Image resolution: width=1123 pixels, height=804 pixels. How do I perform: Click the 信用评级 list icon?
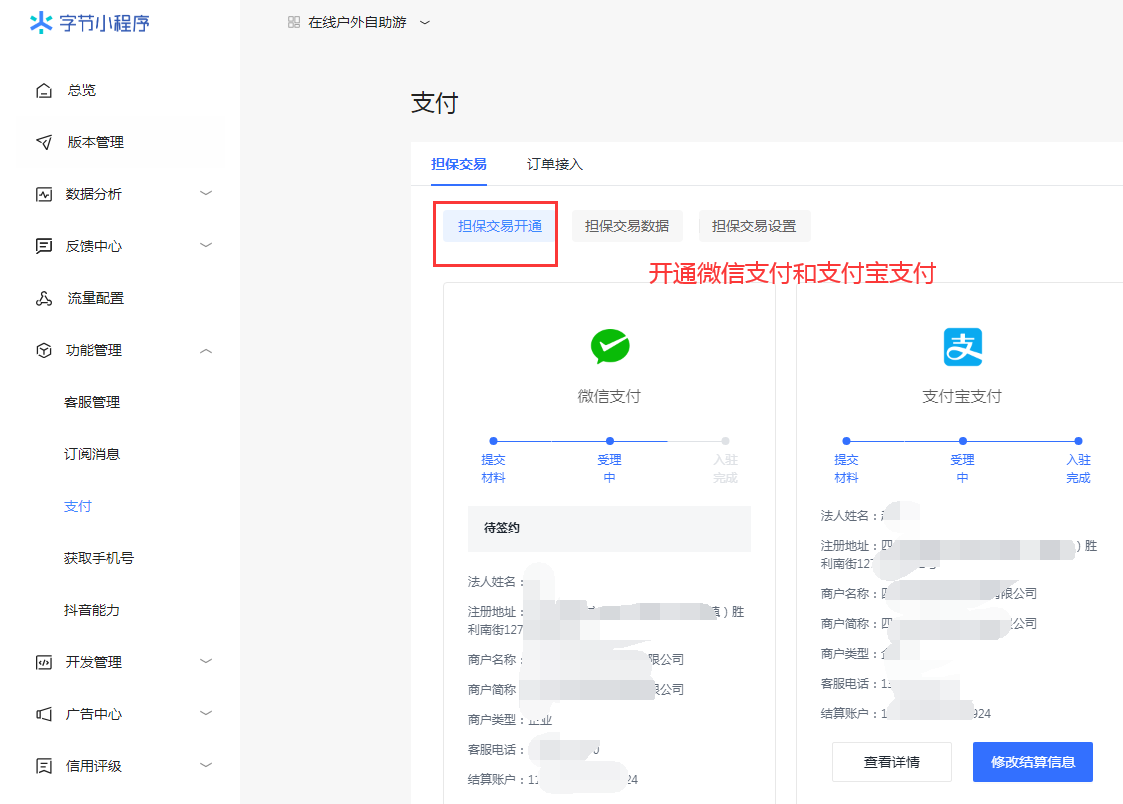(x=44, y=766)
